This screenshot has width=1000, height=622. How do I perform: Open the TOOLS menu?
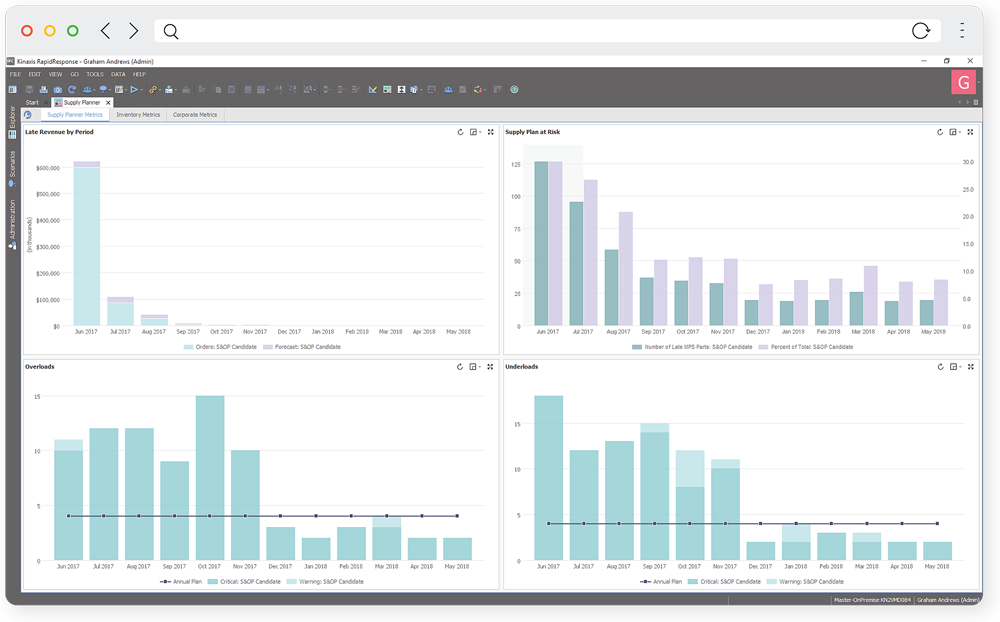click(95, 74)
